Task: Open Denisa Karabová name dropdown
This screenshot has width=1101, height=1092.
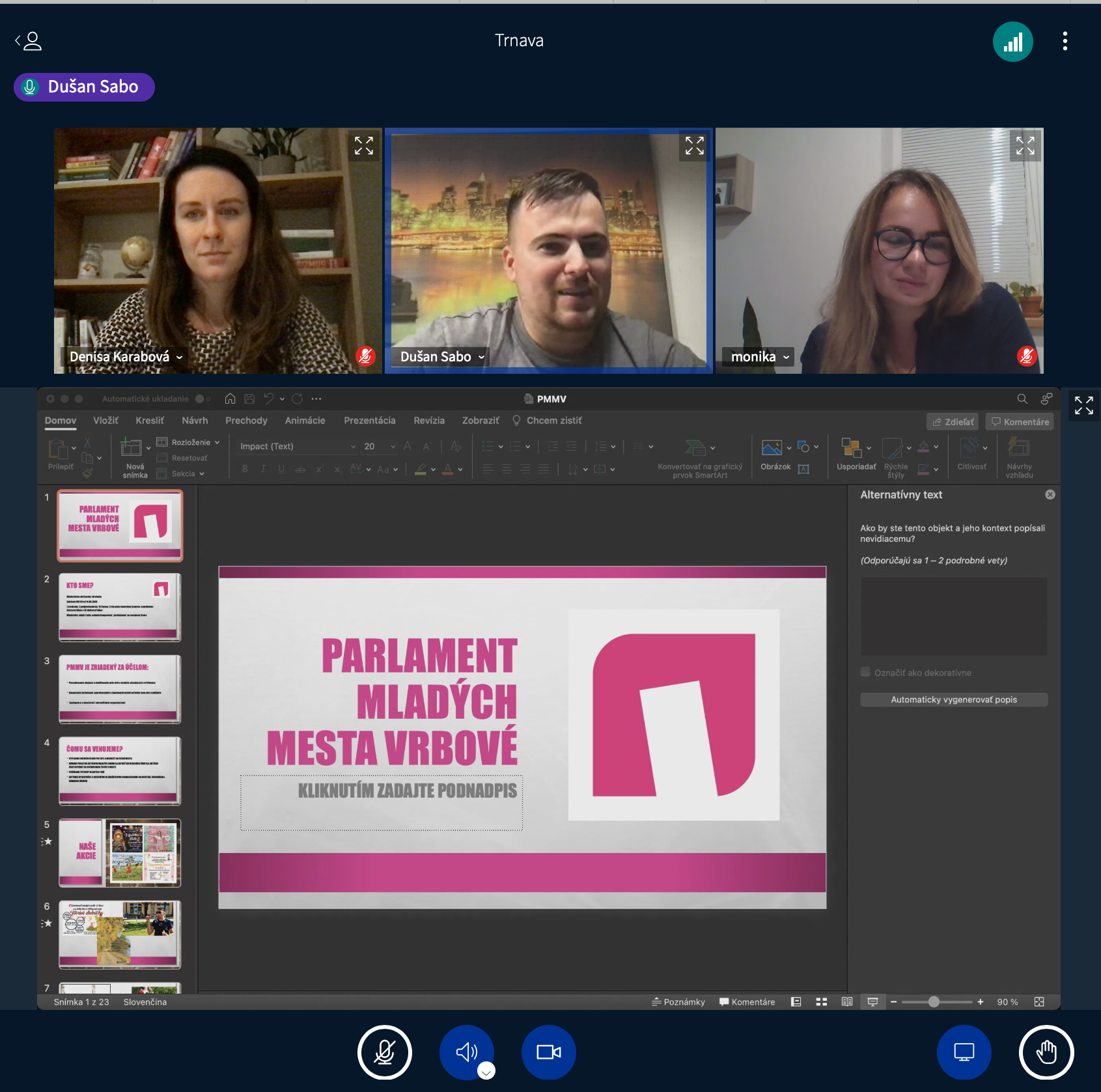Action: [179, 357]
